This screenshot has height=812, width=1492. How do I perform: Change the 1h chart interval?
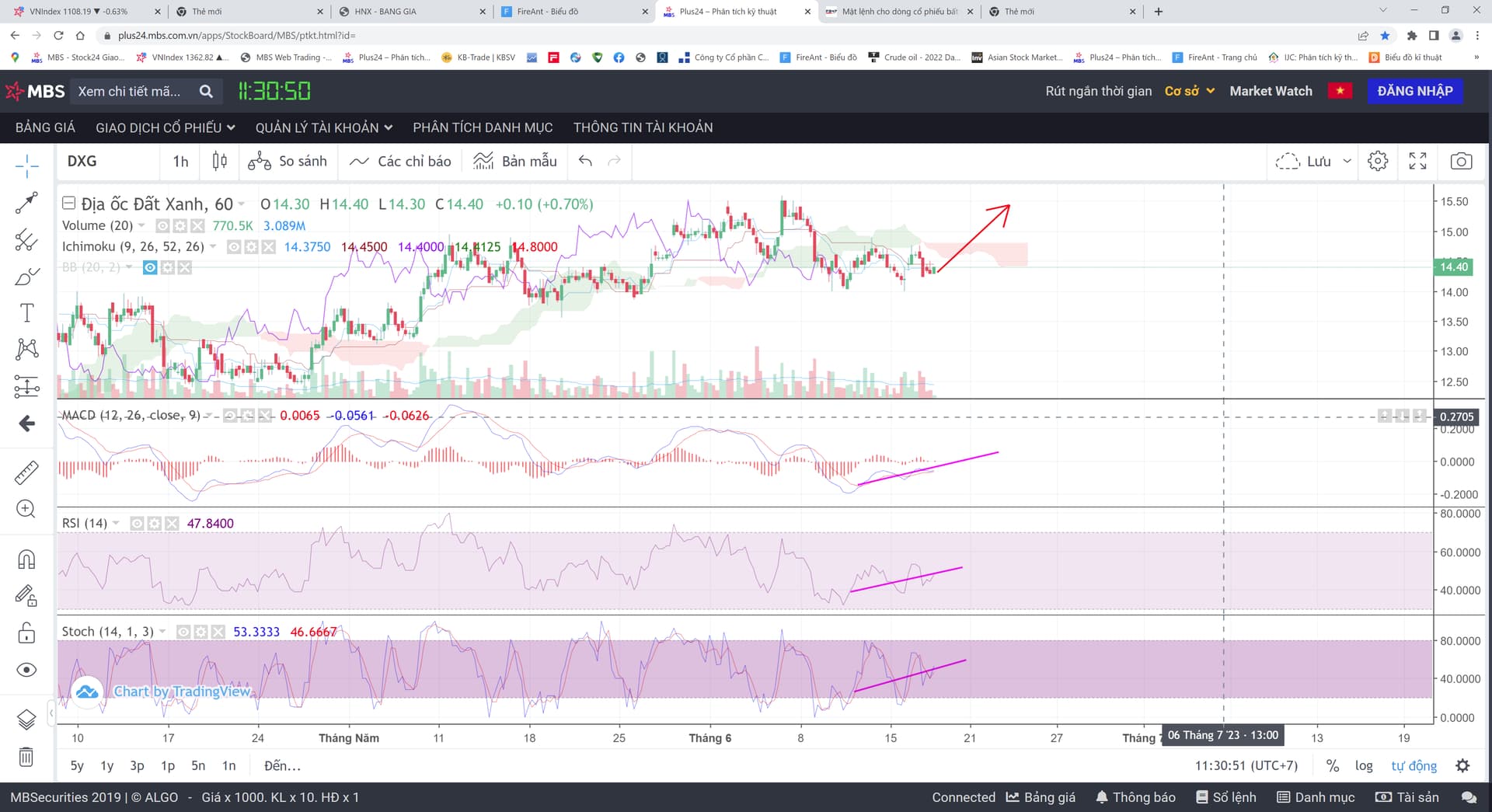pyautogui.click(x=180, y=161)
